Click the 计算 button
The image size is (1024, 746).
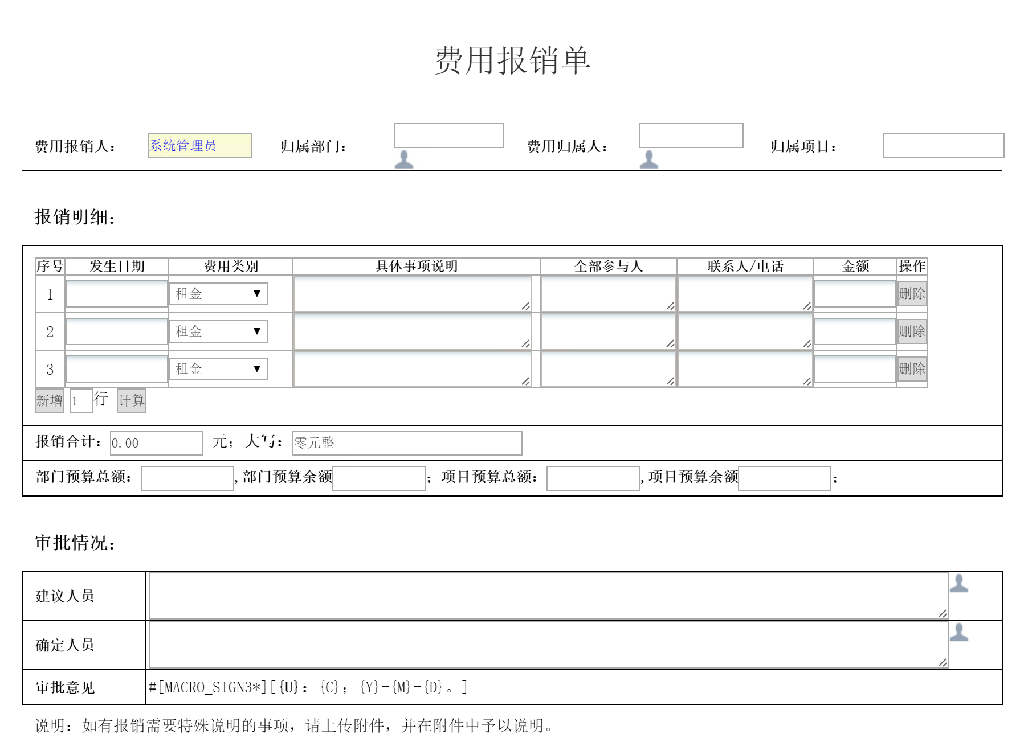coord(131,401)
